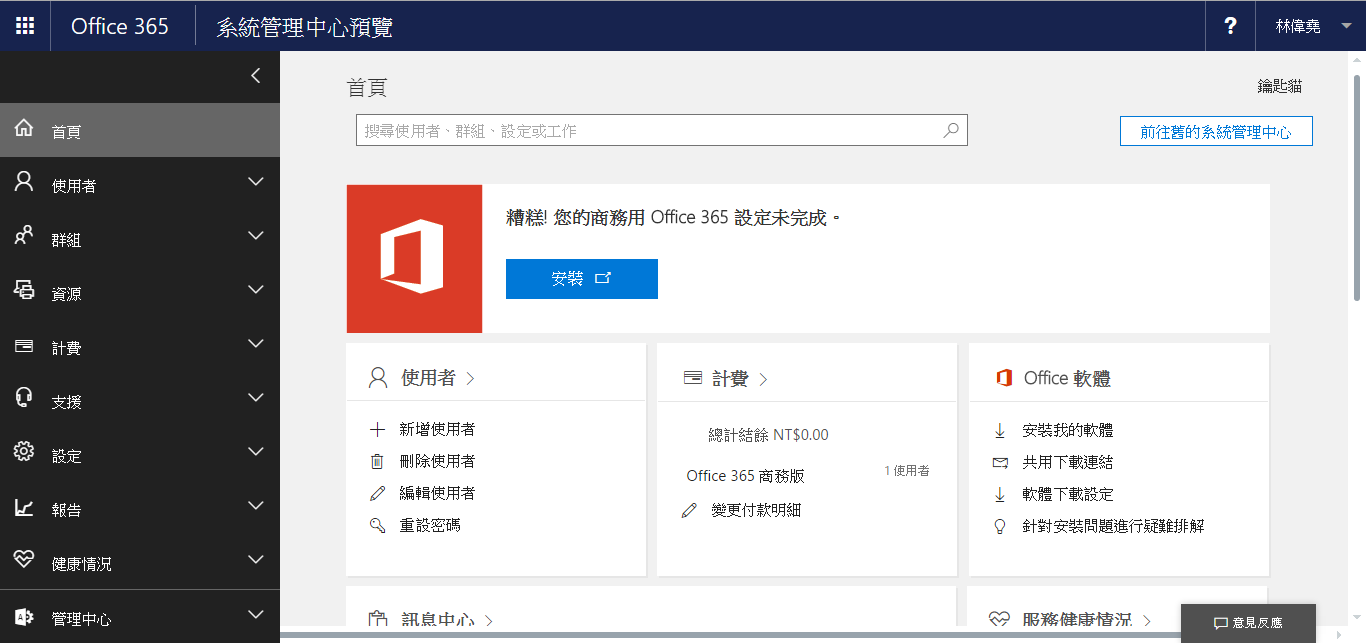This screenshot has height=643, width=1366.
Task: Click the key icon for 重設密碼
Action: [377, 525]
